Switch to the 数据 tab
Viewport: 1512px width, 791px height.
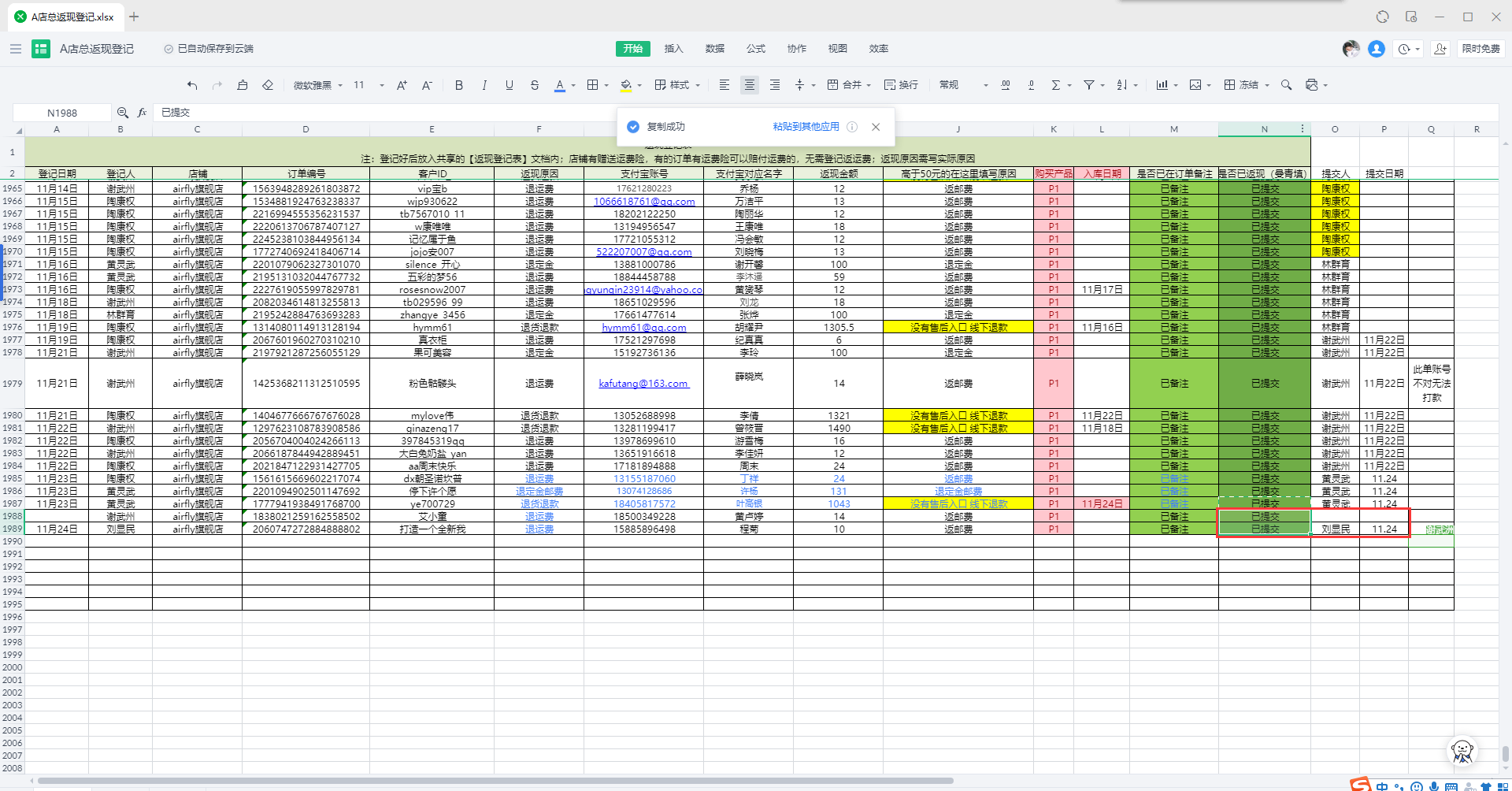pyautogui.click(x=715, y=49)
